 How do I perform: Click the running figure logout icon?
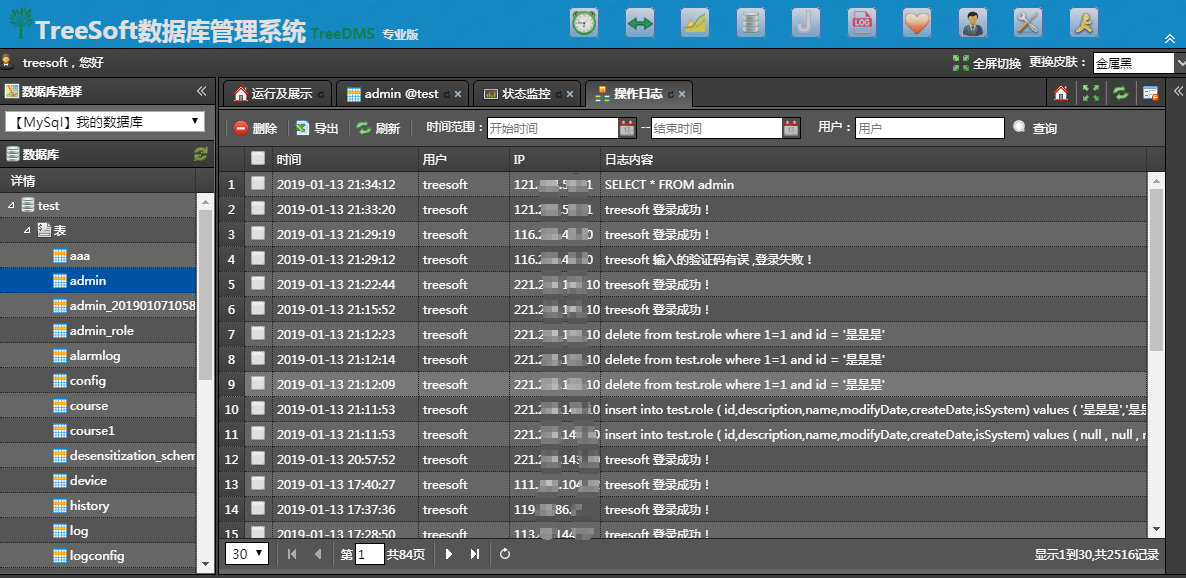tap(1084, 23)
